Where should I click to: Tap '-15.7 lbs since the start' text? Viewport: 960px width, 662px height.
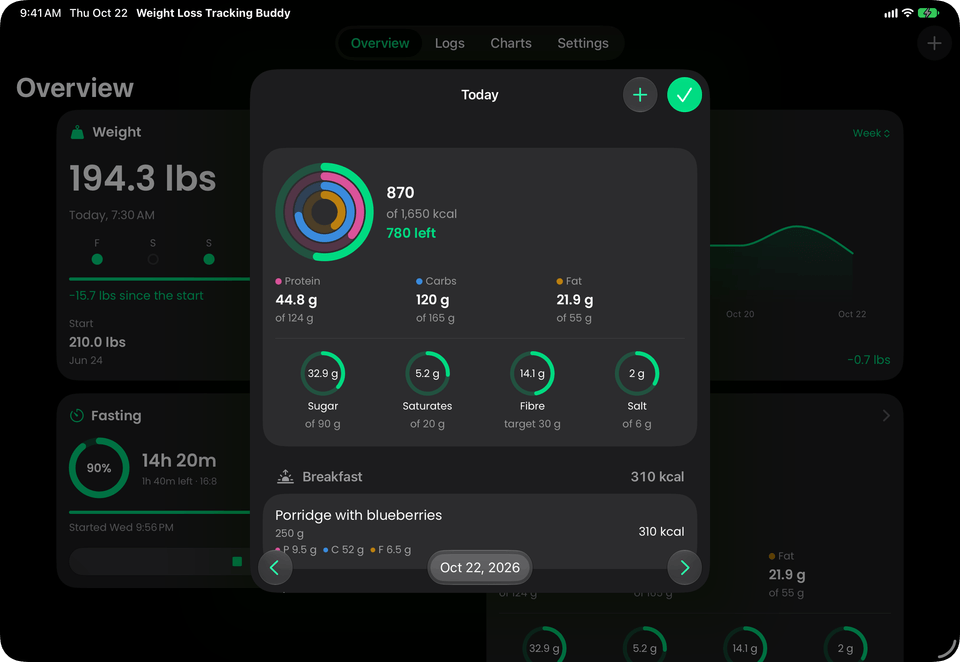(136, 296)
